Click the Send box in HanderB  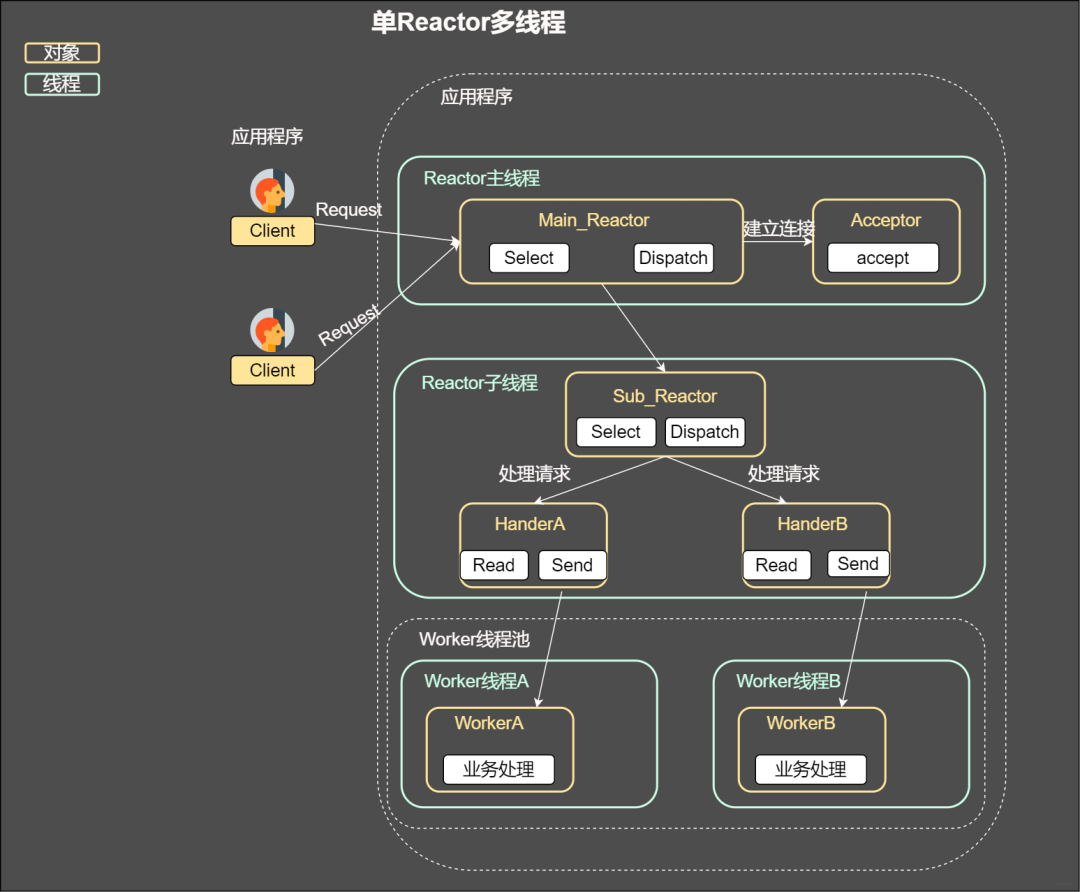click(x=858, y=563)
